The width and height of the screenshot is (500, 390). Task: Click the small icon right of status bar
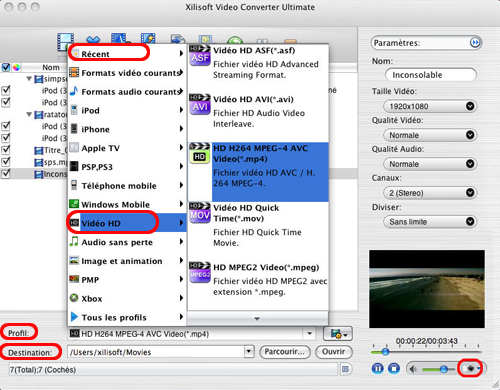click(345, 369)
